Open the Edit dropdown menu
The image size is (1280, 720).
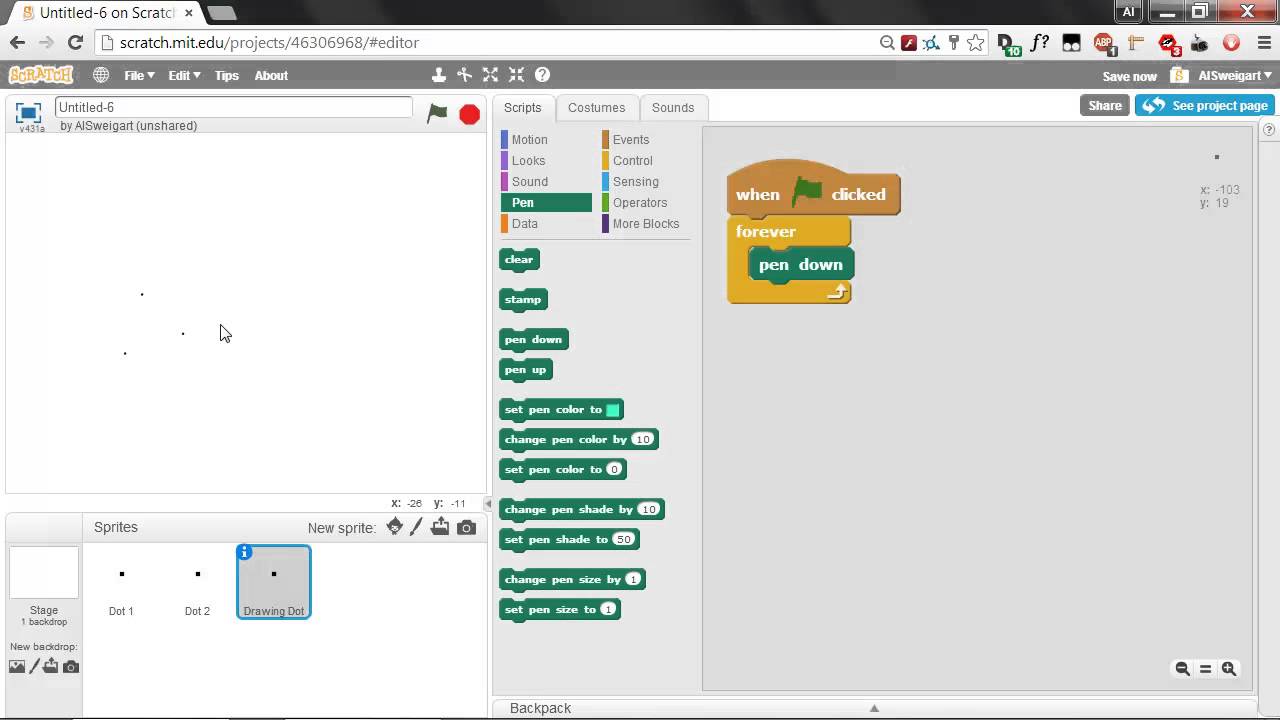[184, 75]
